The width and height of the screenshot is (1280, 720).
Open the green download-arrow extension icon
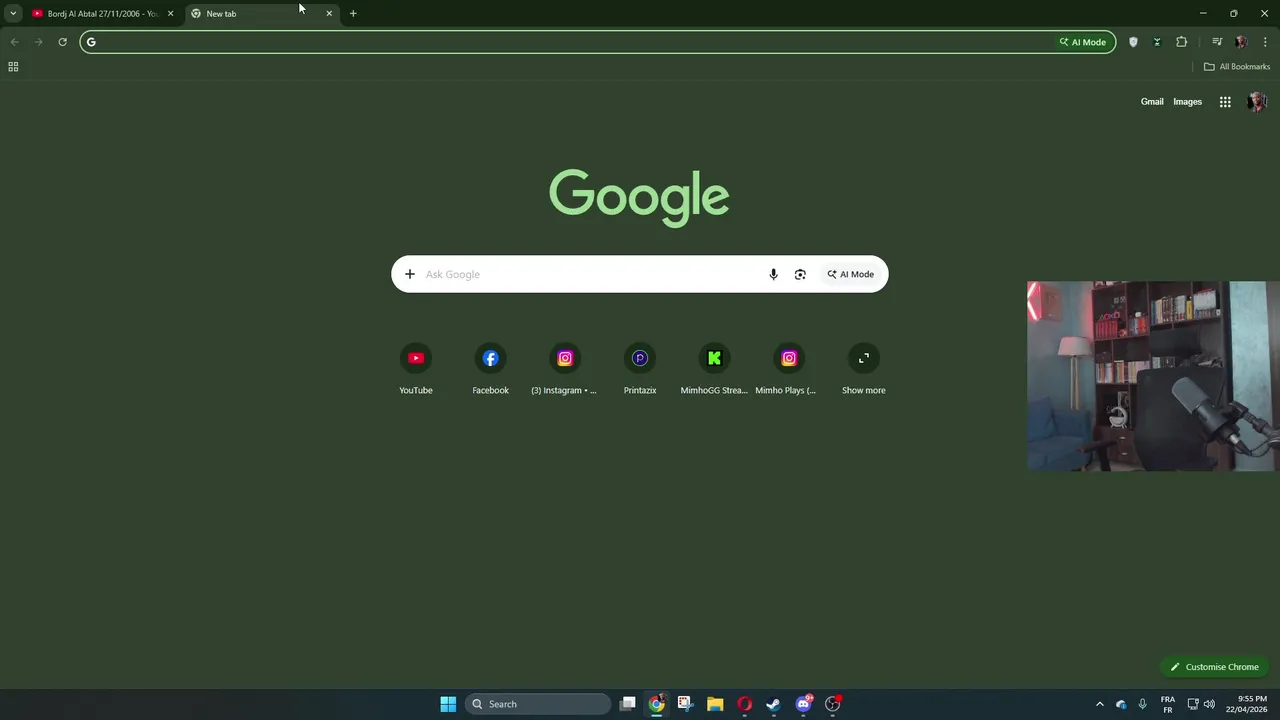pyautogui.click(x=1157, y=42)
